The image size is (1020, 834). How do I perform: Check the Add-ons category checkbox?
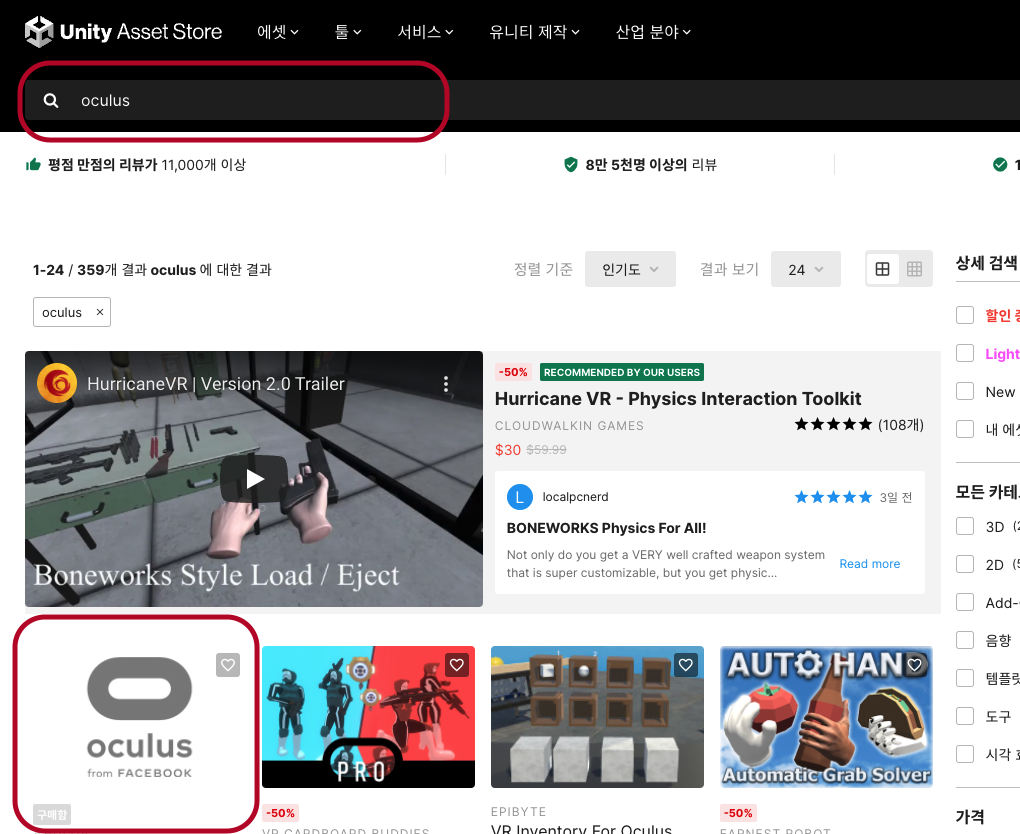click(x=965, y=602)
